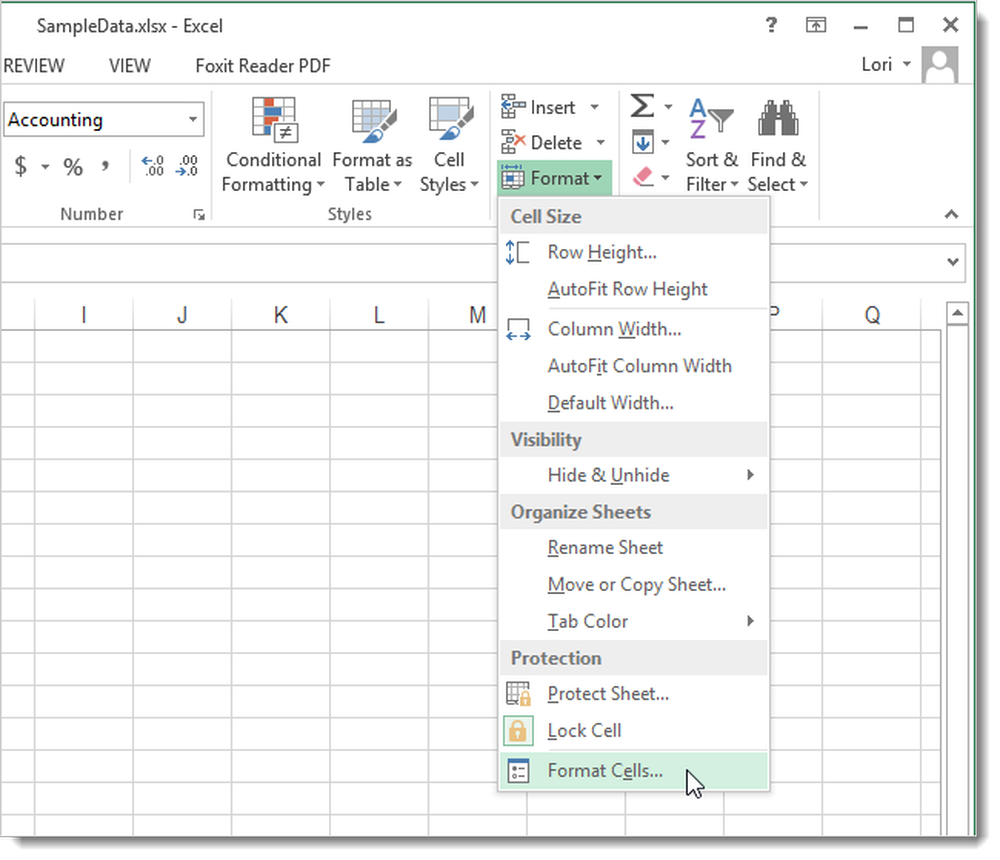Viewport: 1000px width, 860px height.
Task: Open the Insert dropdown arrow
Action: pos(594,107)
